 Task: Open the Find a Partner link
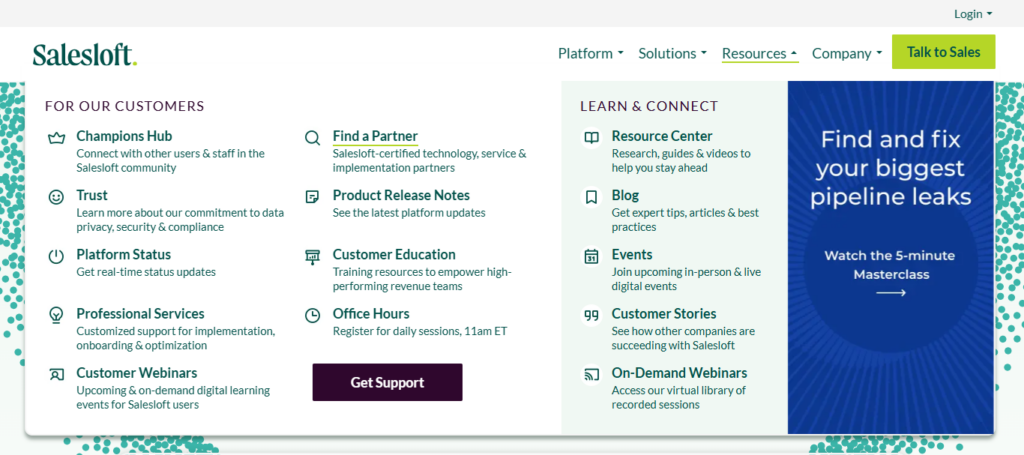point(376,136)
